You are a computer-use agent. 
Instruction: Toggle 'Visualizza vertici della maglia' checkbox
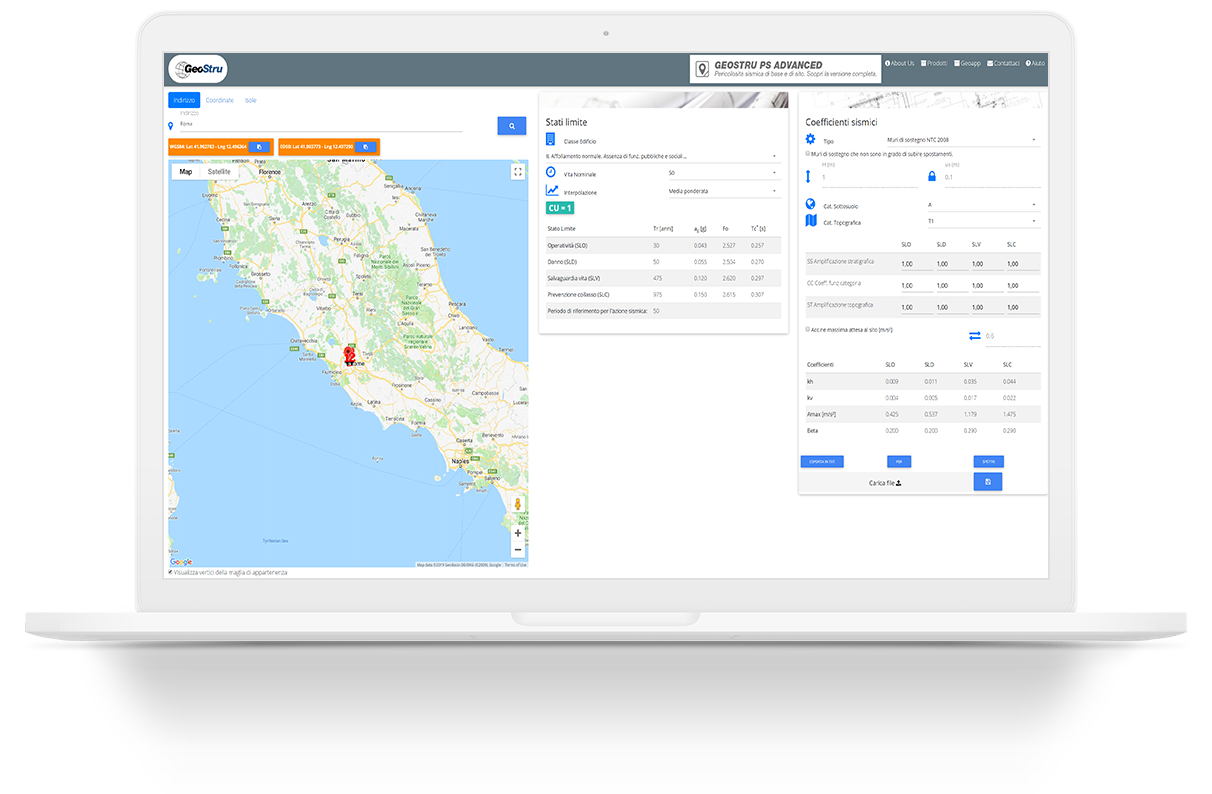tap(171, 573)
